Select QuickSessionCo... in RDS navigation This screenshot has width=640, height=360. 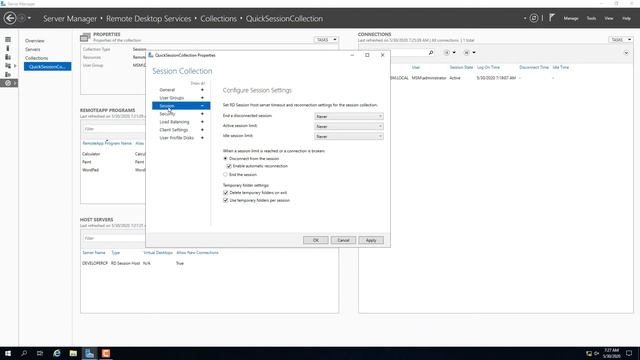click(47, 67)
